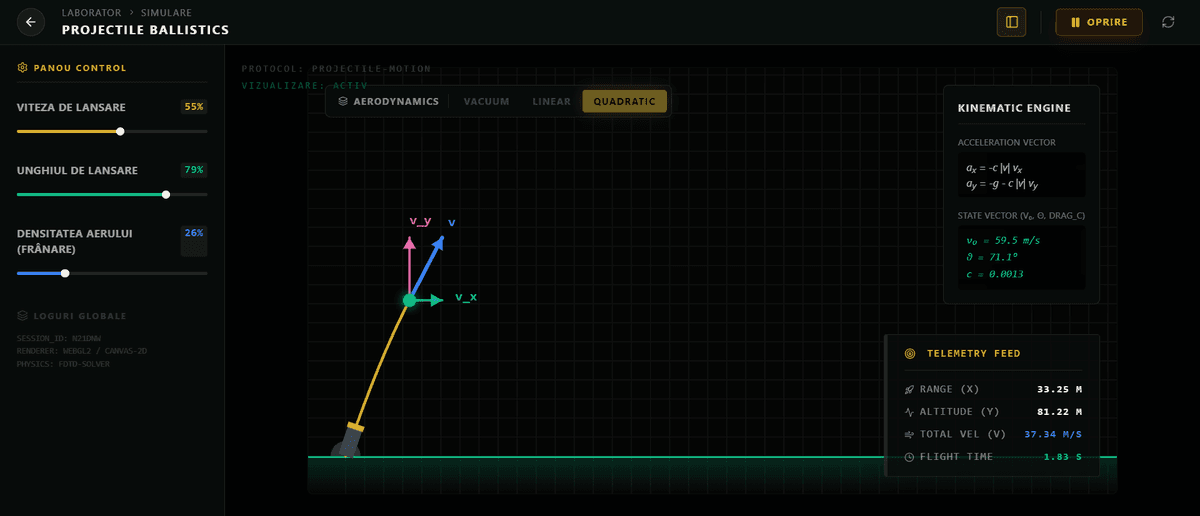Select the Quadratic drag mode
This screenshot has height=516, width=1200.
[624, 101]
